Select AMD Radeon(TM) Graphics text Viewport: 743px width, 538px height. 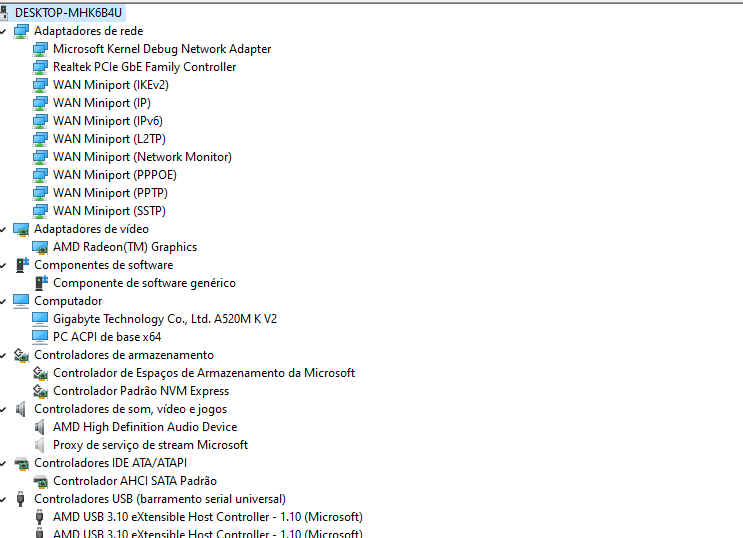click(125, 247)
